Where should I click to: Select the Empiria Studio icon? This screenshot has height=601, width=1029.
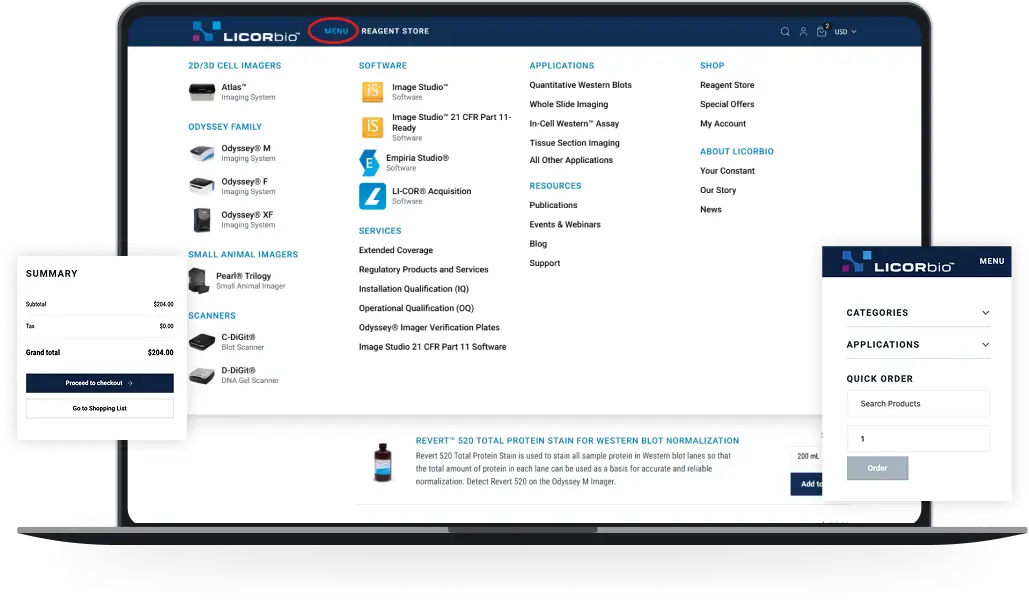point(372,163)
